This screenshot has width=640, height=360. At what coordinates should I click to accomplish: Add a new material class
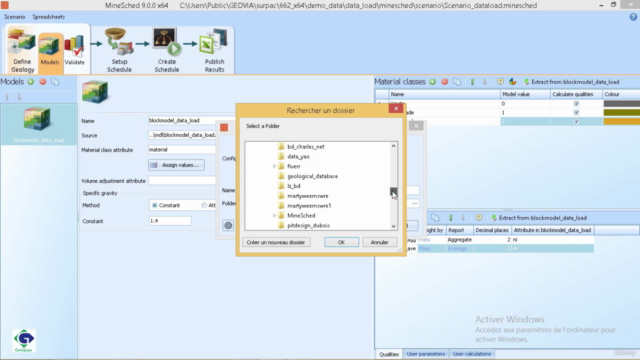433,82
